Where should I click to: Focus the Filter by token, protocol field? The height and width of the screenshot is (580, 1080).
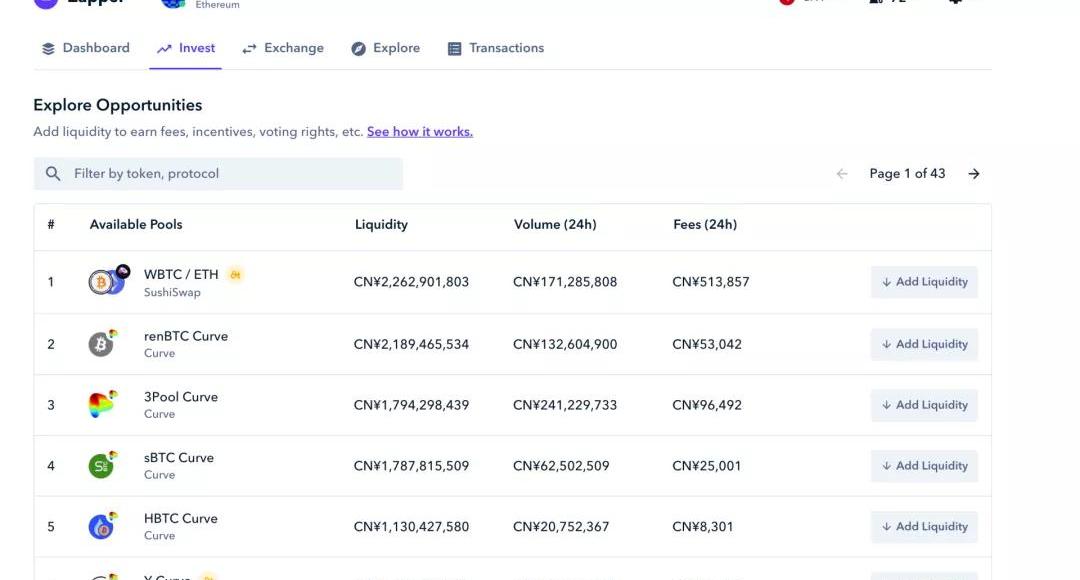pos(218,174)
